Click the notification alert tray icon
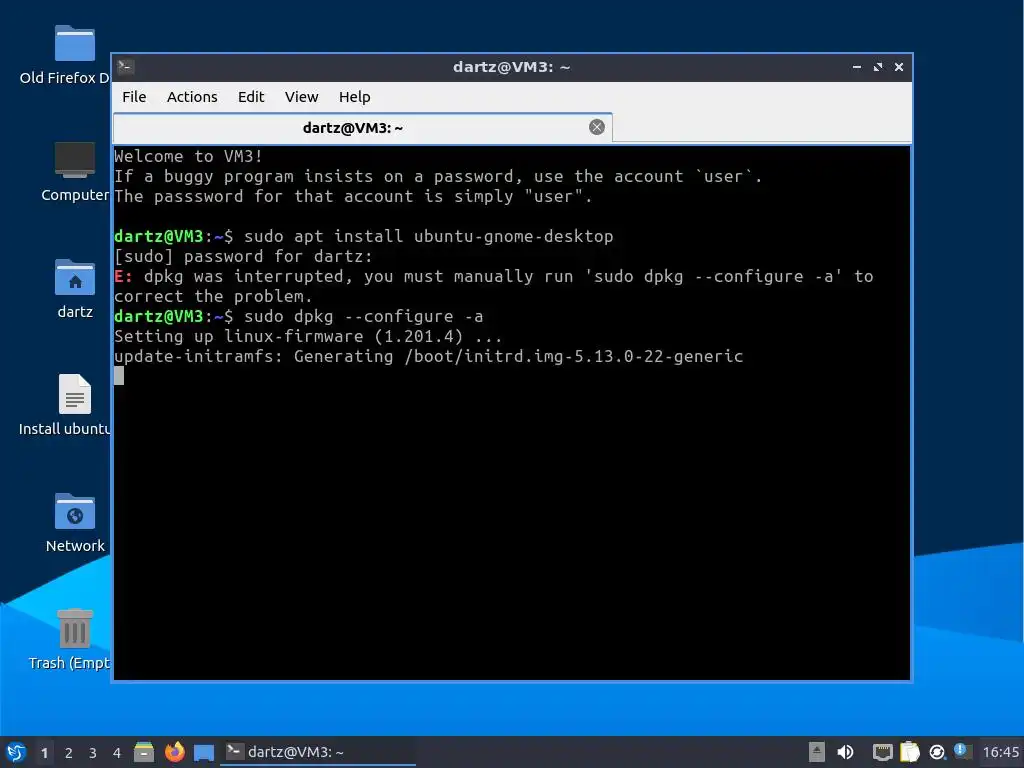Viewport: 1024px width, 768px height. 961,751
